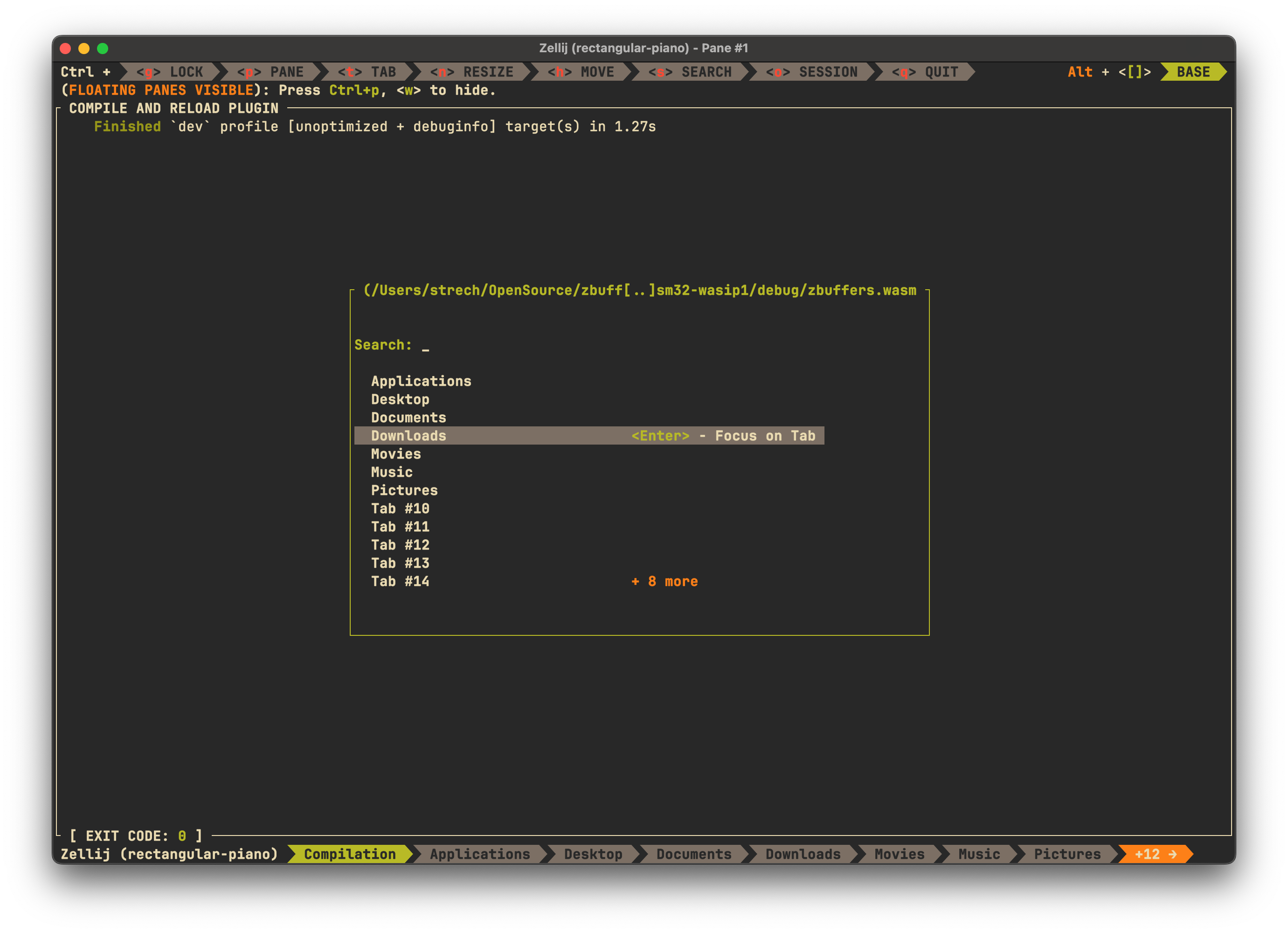The width and height of the screenshot is (1288, 933).
Task: Open SEARCH mode in the keybind ribbon
Action: [x=692, y=72]
